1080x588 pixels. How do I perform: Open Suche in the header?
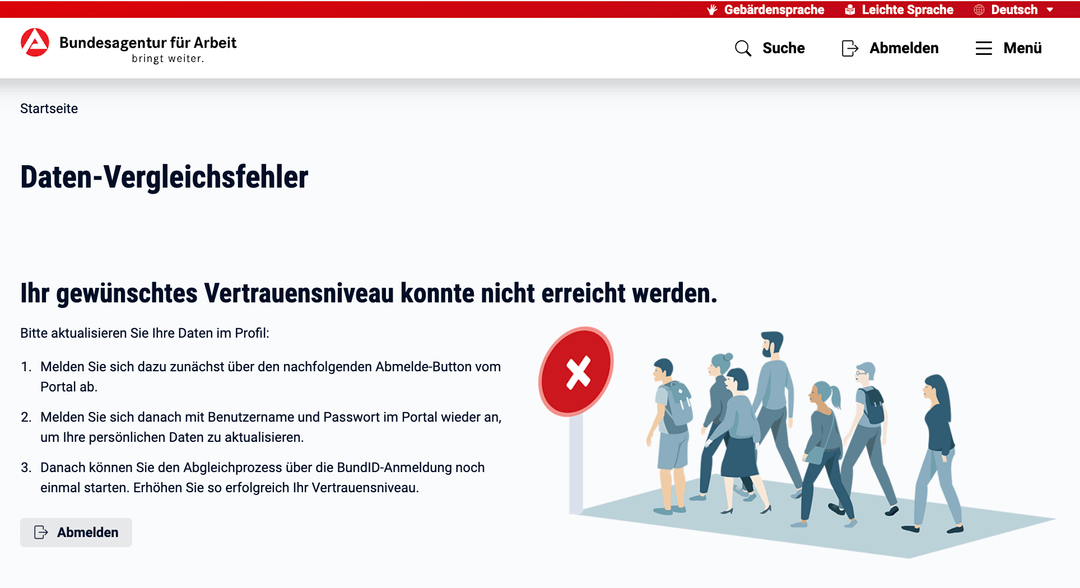tap(783, 48)
